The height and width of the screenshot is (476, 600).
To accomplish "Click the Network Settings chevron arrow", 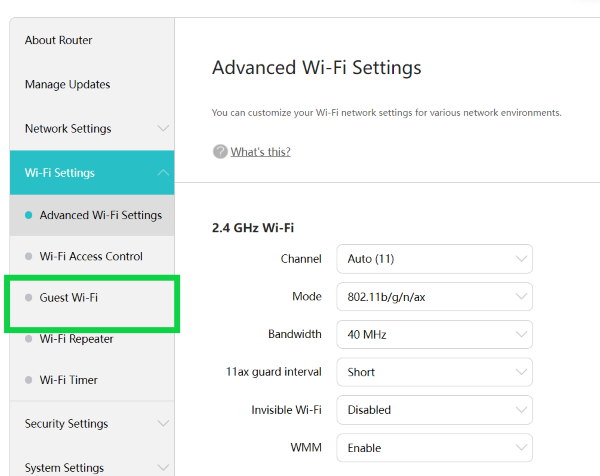I will 164,129.
